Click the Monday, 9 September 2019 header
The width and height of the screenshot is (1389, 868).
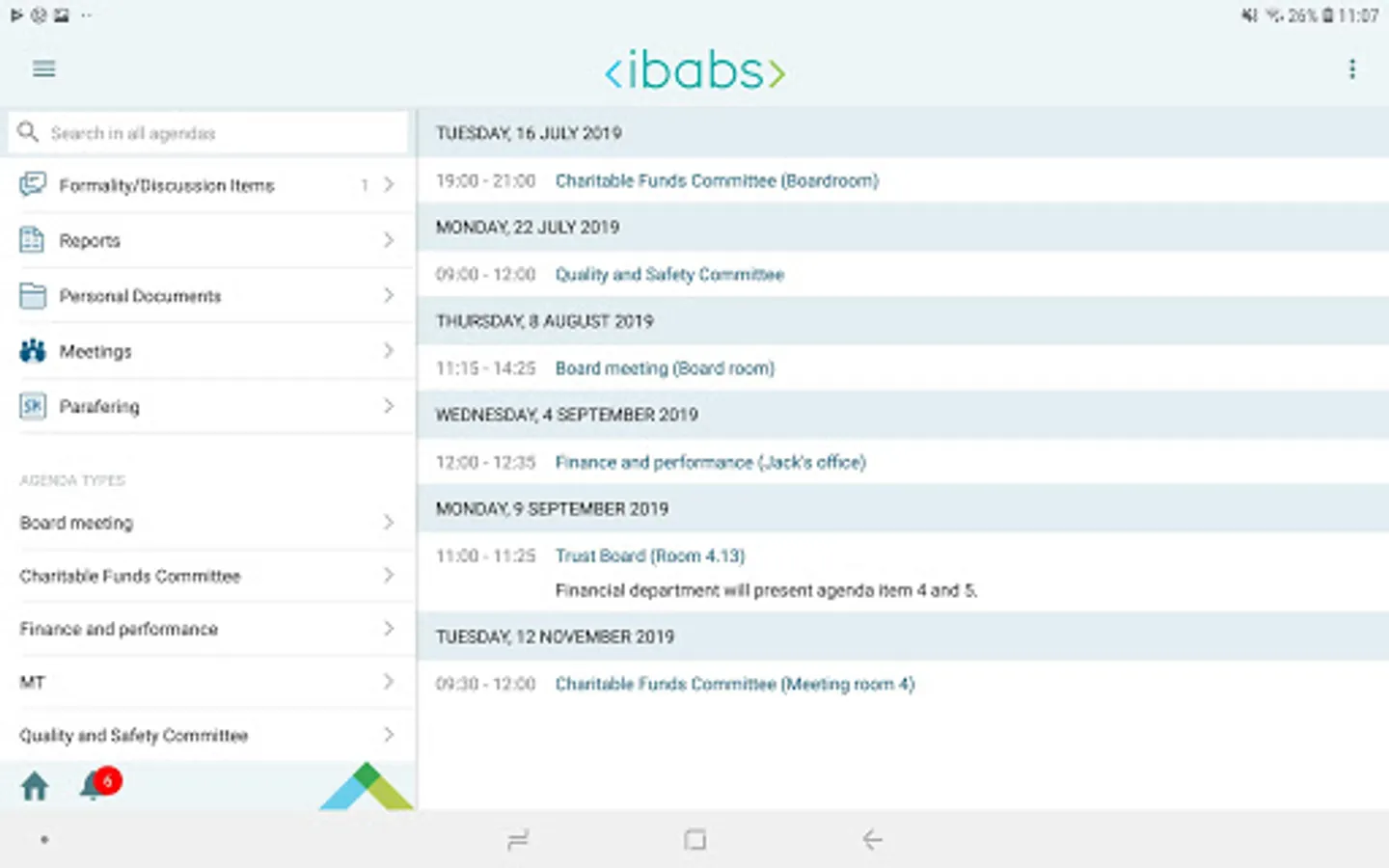(x=903, y=508)
